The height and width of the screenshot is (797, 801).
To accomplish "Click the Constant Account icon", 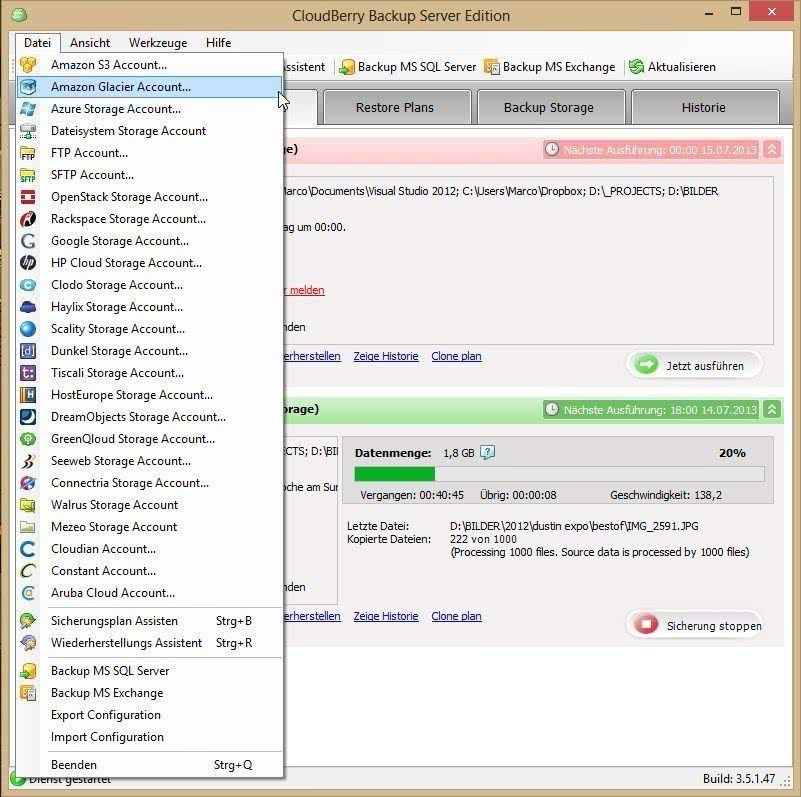I will pyautogui.click(x=28, y=571).
